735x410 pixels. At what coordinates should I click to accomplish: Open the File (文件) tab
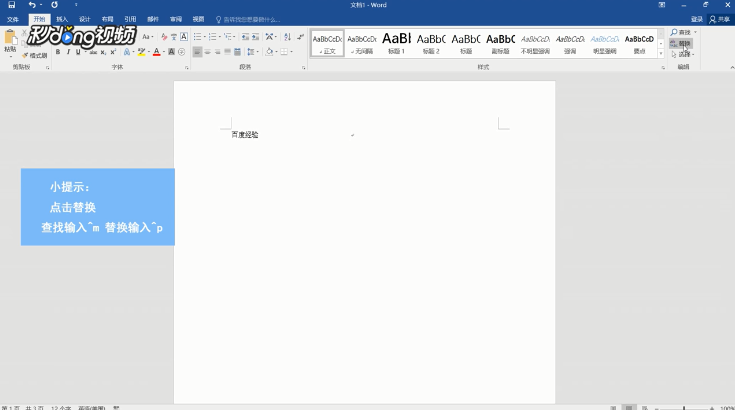[x=13, y=19]
